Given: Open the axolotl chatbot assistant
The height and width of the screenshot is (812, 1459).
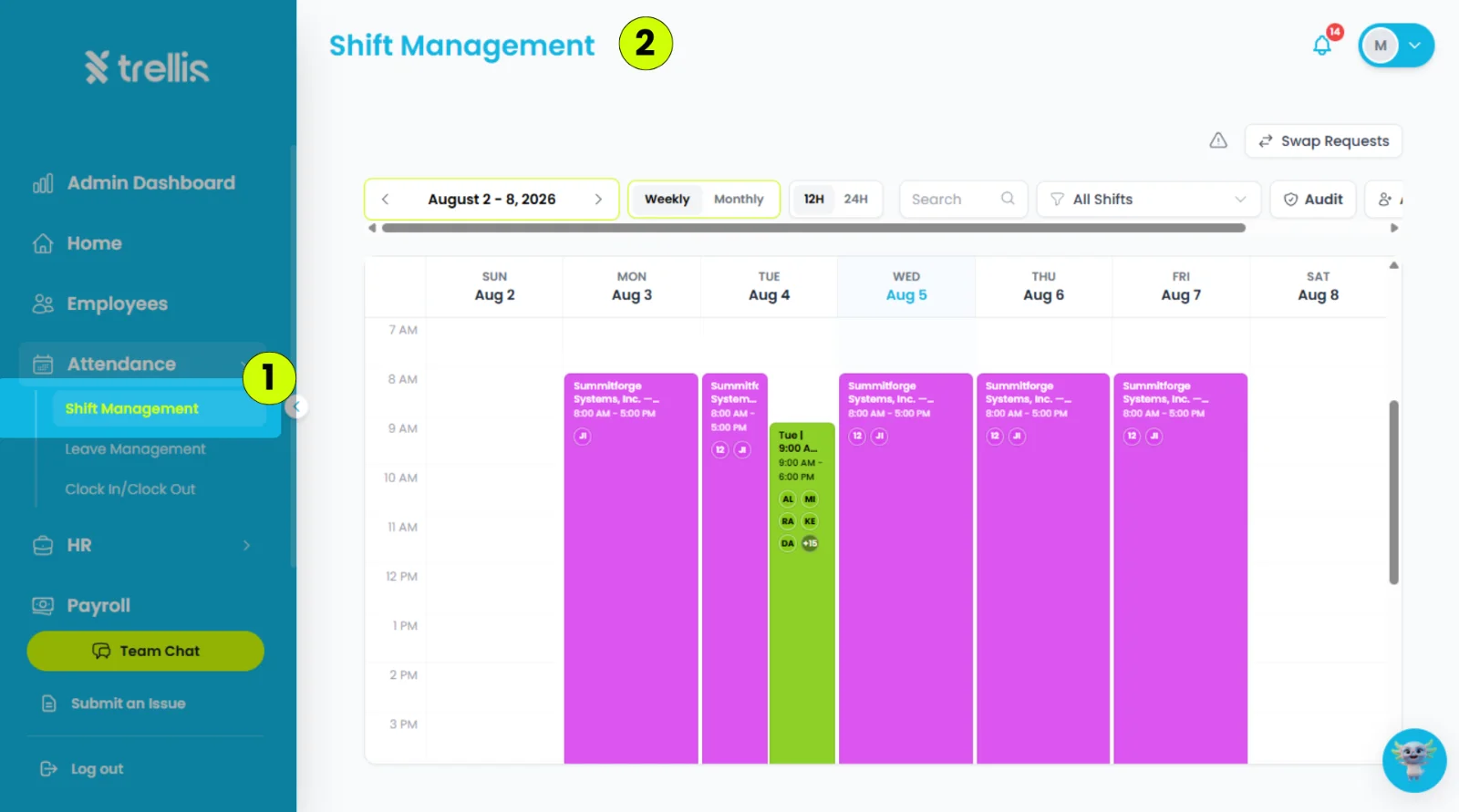Looking at the screenshot, I should tap(1414, 760).
